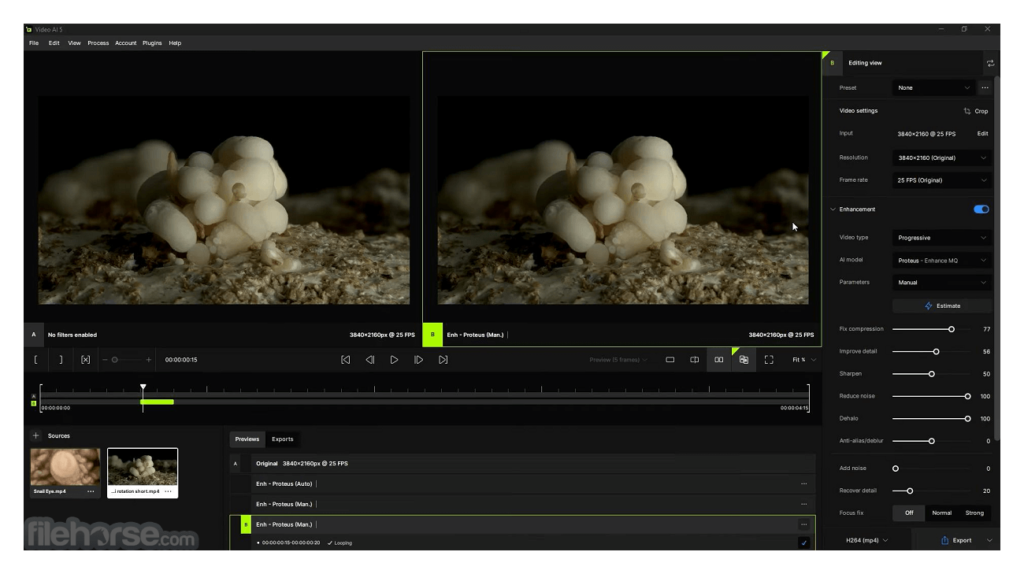Enter fullscreen preview mode
Viewport: 1024px width, 574px height.
tap(769, 360)
